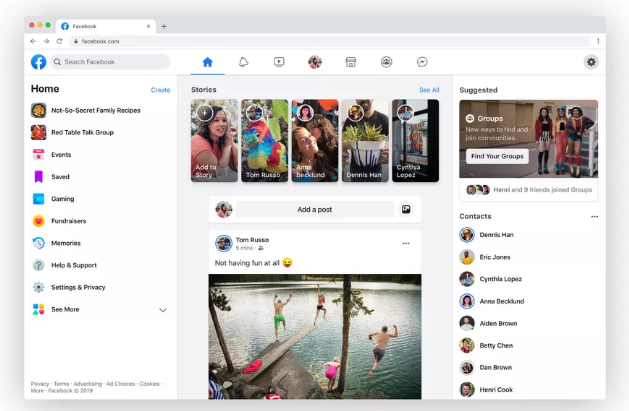Reload the page with the refresh icon
Screen dimensions: 629x411
[x=59, y=41]
